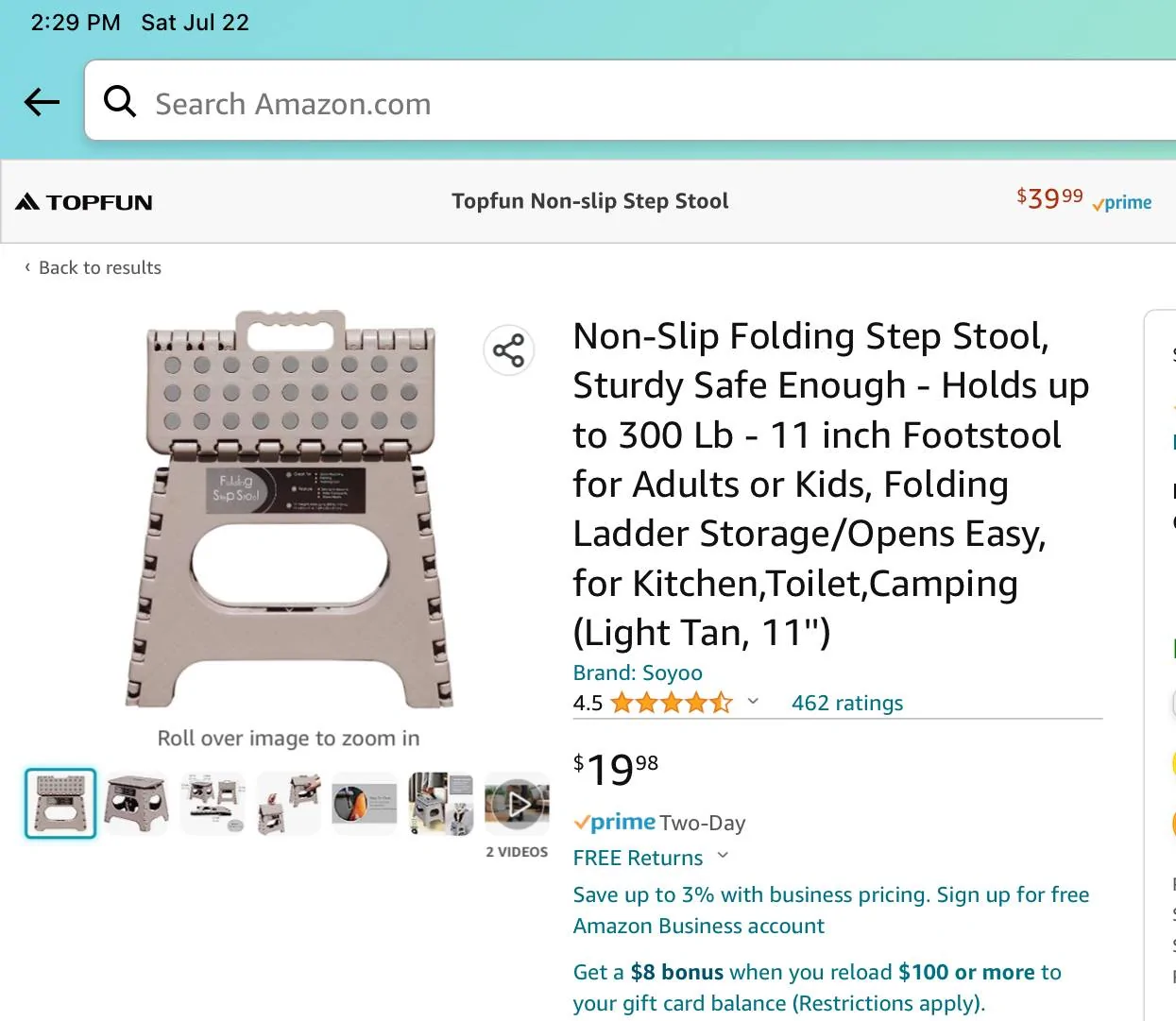
Task: Click the share icon near product image
Action: coord(508,350)
